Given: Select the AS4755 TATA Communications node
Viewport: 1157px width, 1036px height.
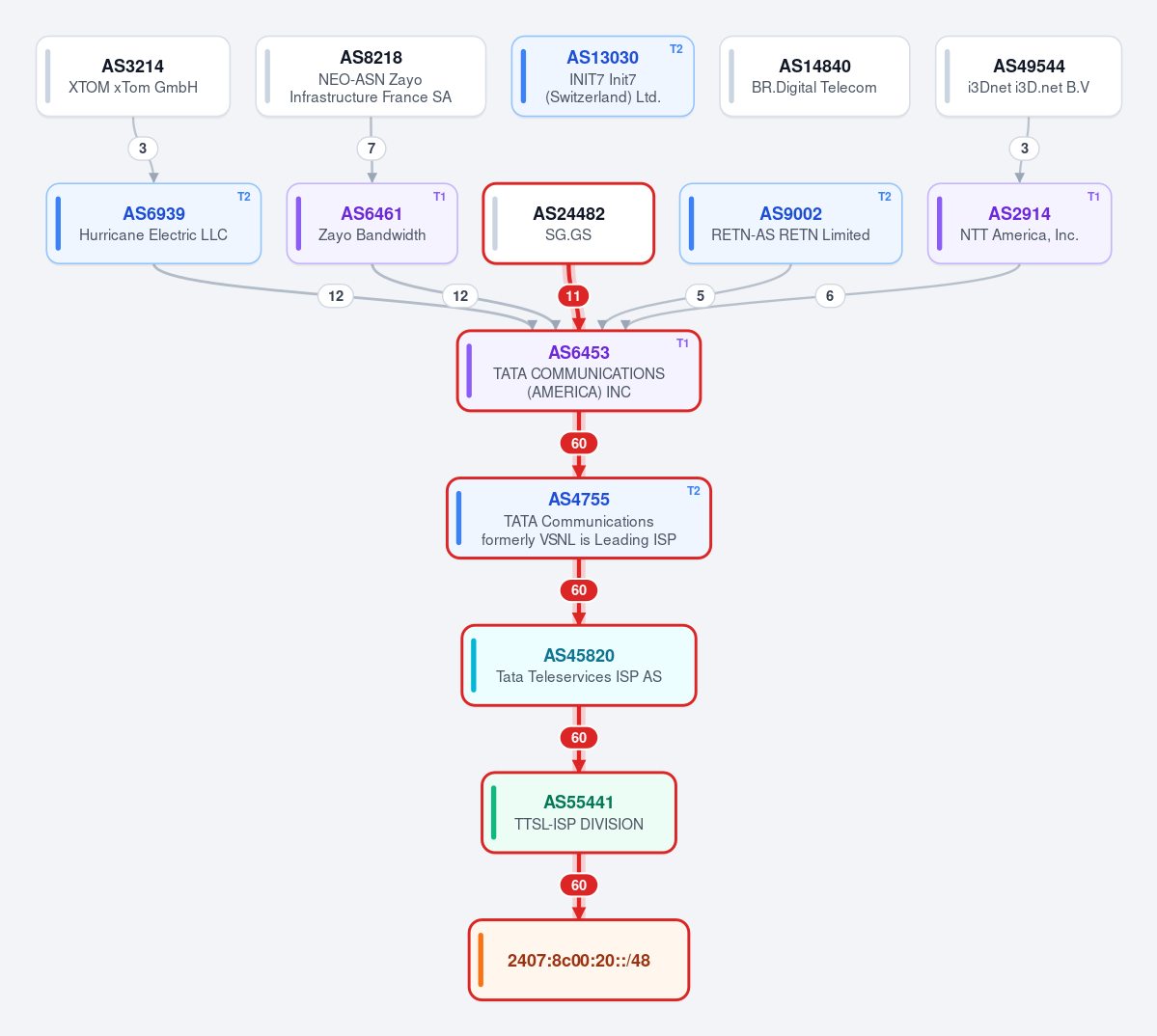Looking at the screenshot, I should [x=579, y=518].
